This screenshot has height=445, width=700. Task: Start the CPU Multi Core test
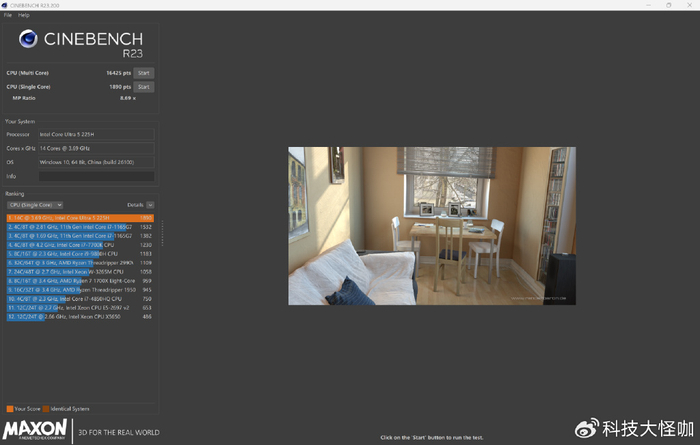click(x=144, y=73)
